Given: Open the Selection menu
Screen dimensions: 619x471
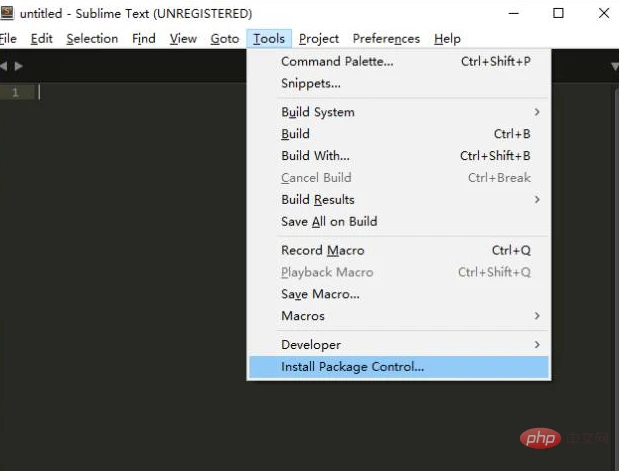Looking at the screenshot, I should point(92,39).
